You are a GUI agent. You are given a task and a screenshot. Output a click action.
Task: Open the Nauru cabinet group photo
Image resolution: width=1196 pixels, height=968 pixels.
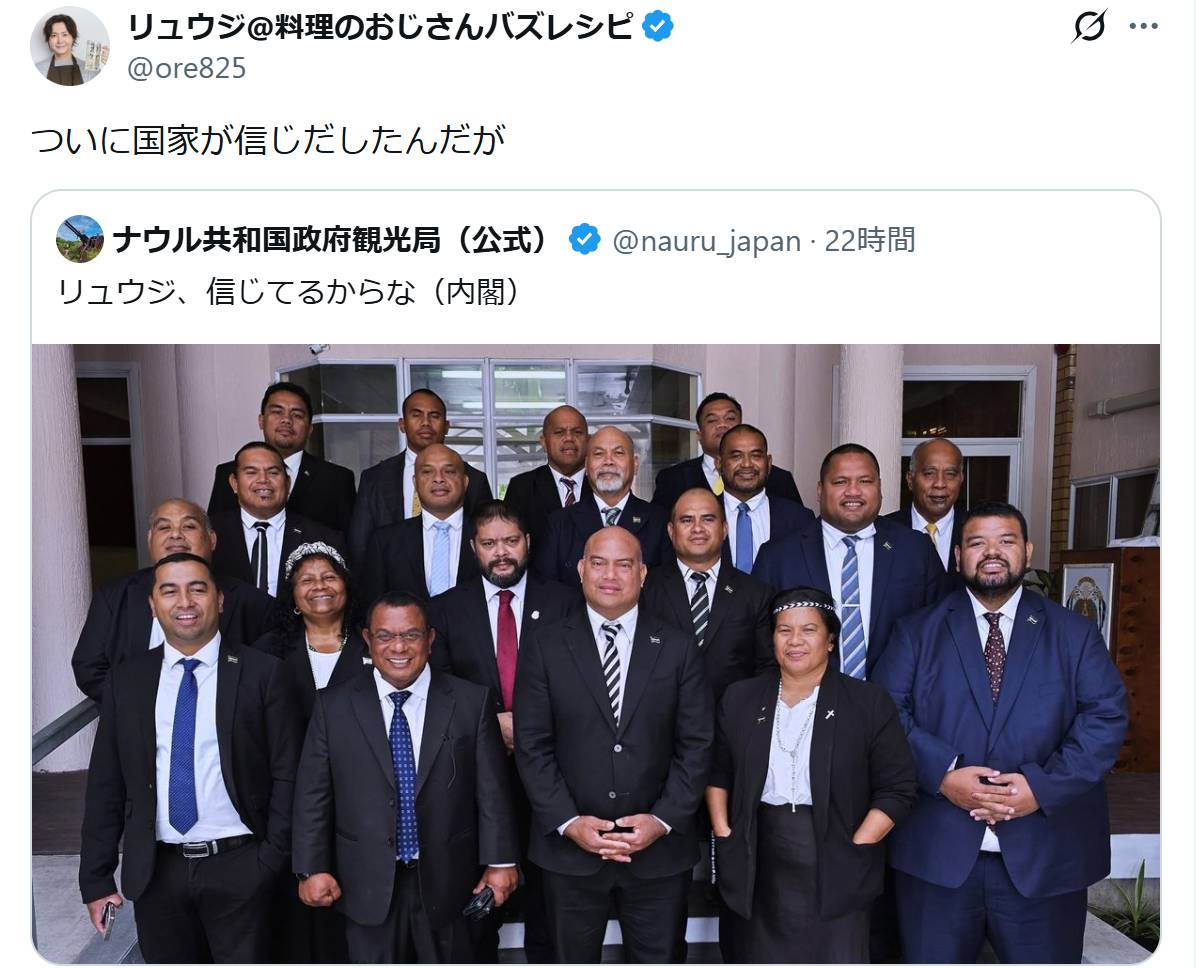(x=596, y=653)
